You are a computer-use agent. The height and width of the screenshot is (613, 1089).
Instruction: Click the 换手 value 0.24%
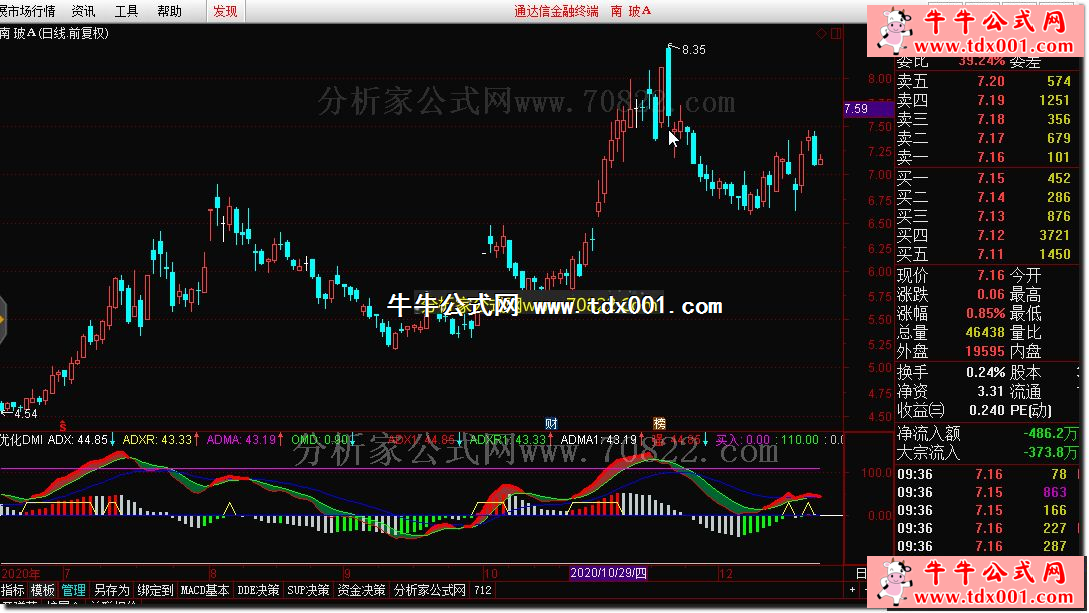coord(986,373)
